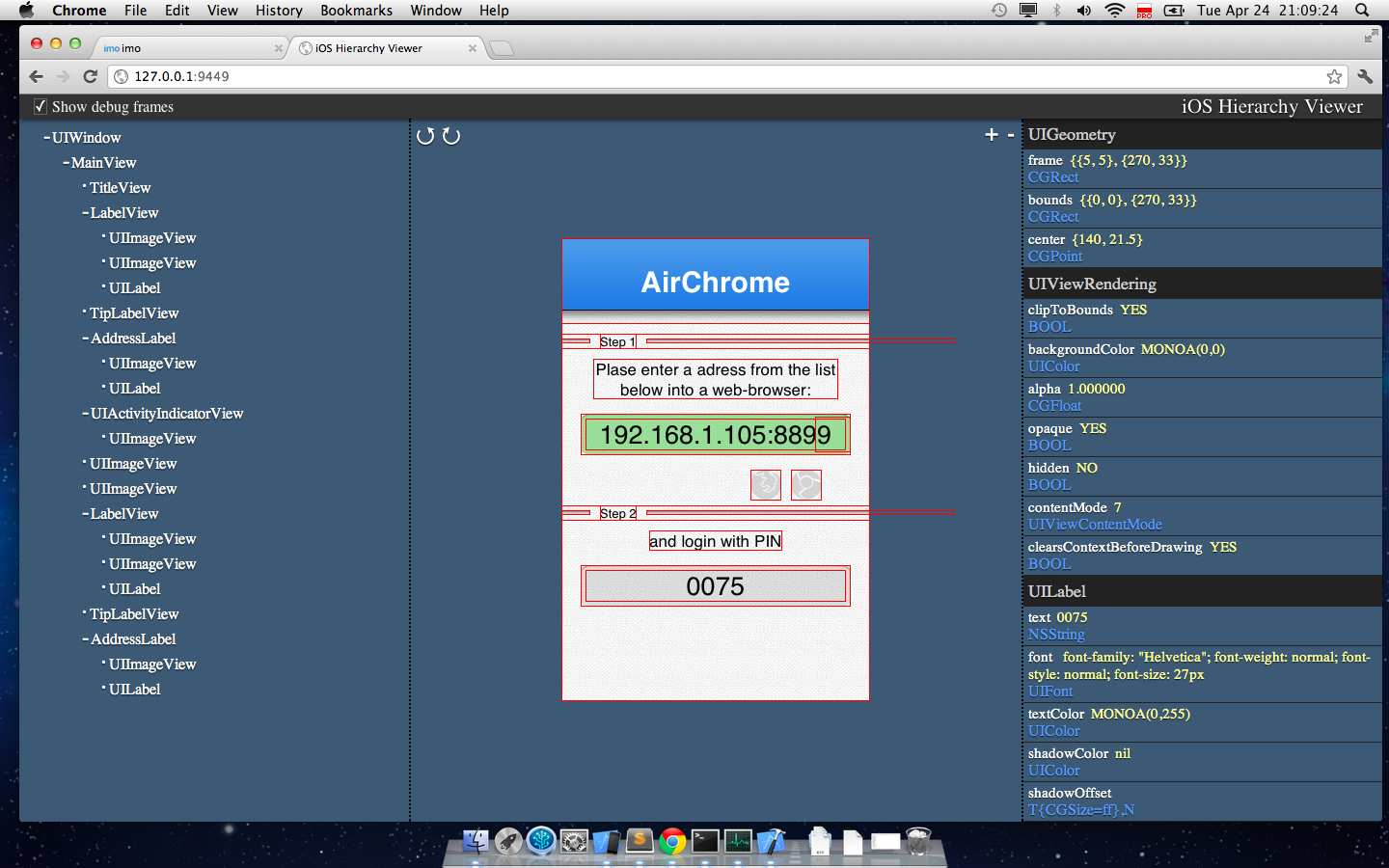Click the fullscreen arrows icon in the Chrome window

pyautogui.click(x=1371, y=36)
